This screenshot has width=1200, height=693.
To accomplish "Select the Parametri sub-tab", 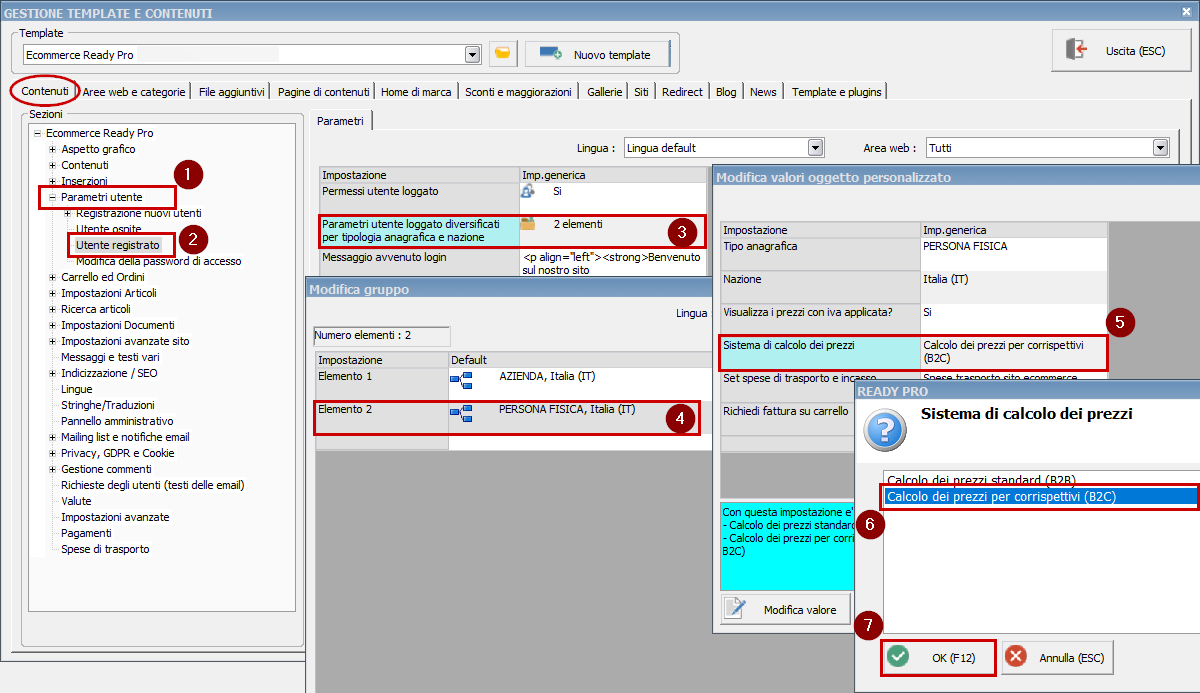I will [x=340, y=121].
